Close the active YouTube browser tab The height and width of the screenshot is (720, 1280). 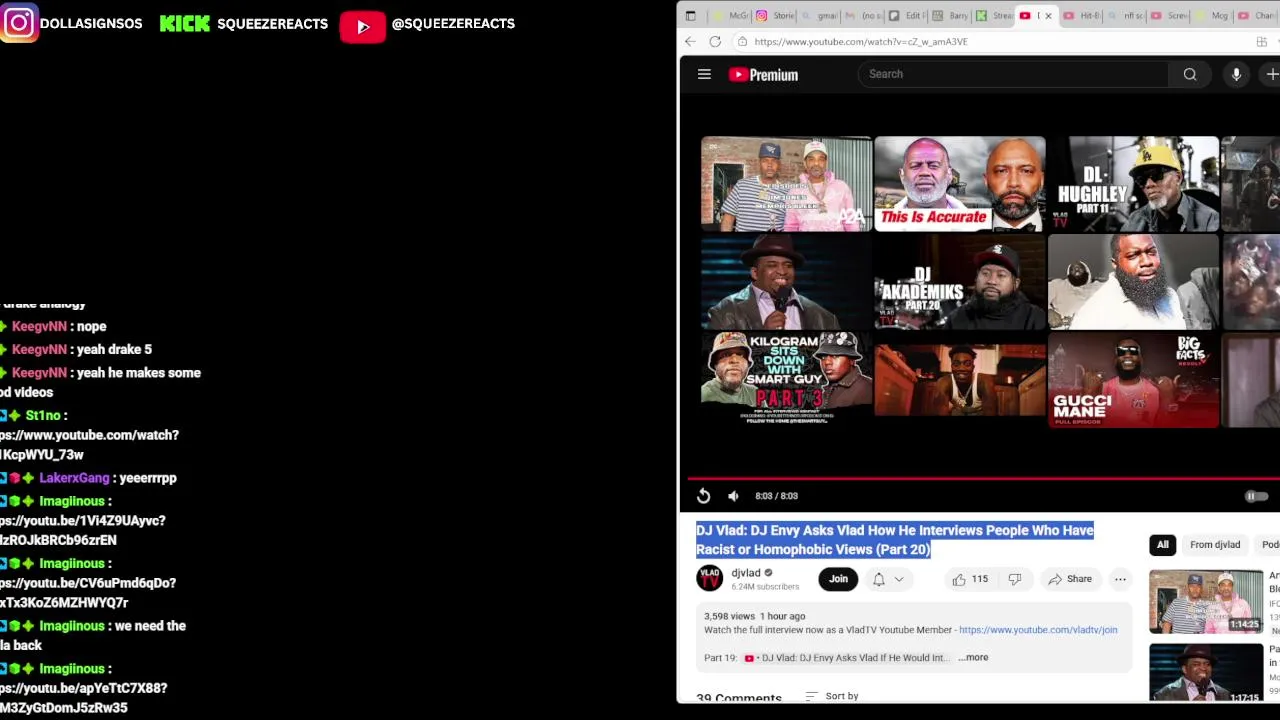(x=1048, y=16)
